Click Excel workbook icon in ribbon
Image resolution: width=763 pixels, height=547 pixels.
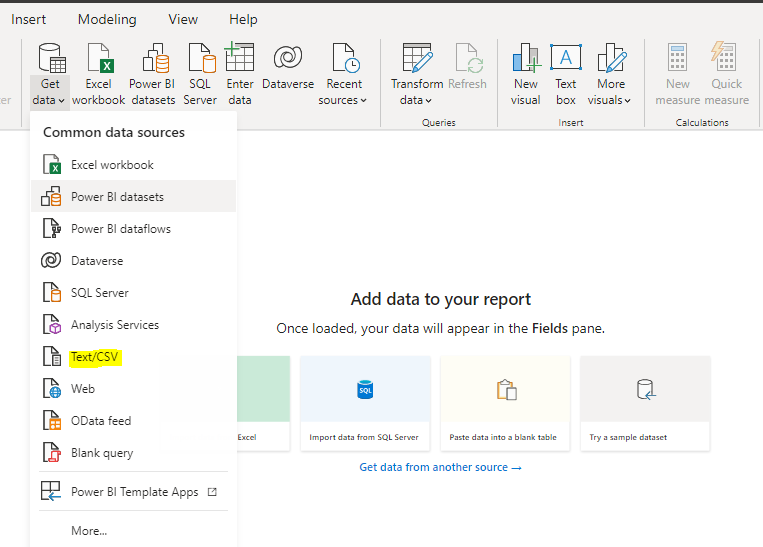99,57
